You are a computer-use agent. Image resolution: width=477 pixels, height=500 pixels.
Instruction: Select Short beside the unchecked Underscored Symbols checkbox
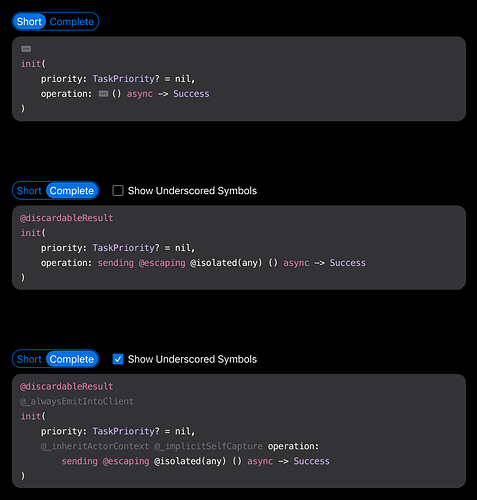(29, 191)
